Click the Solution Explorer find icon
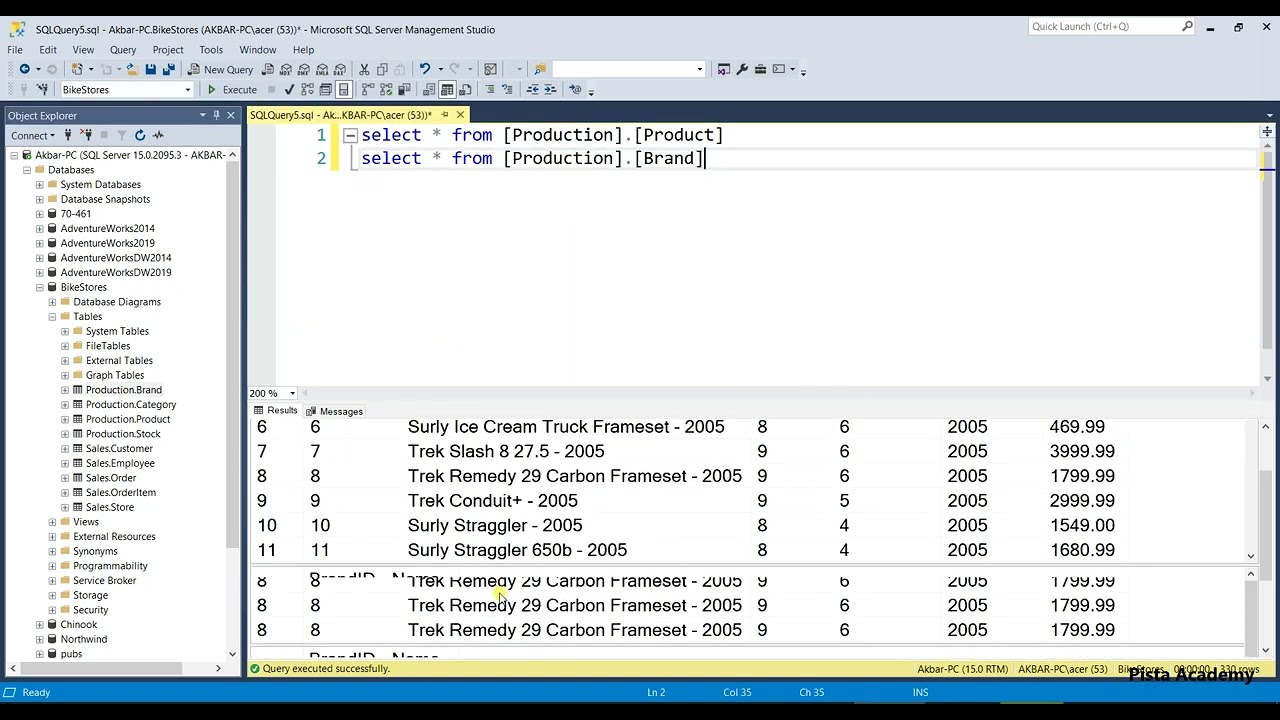 pos(540,69)
